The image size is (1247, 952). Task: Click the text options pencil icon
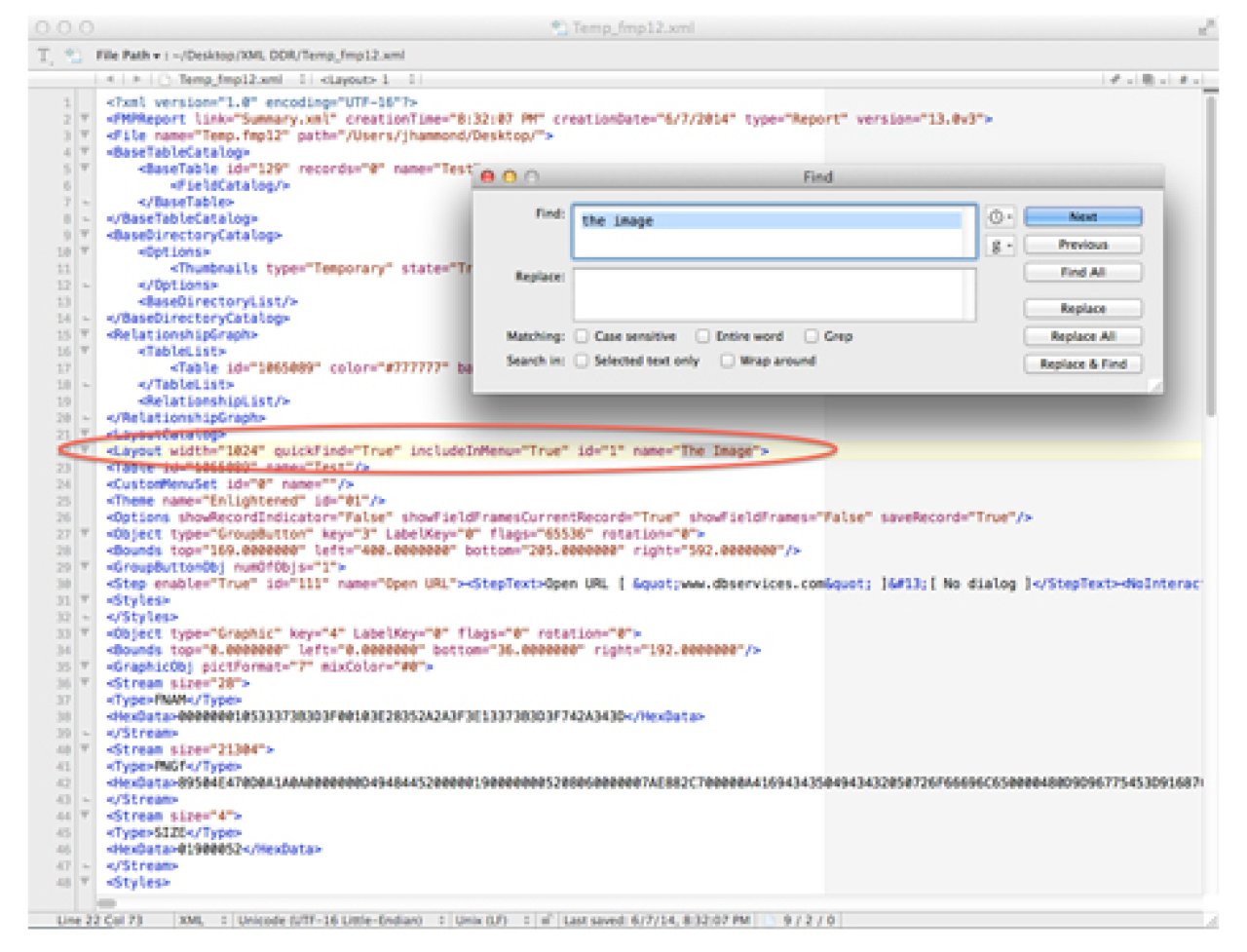click(44, 57)
